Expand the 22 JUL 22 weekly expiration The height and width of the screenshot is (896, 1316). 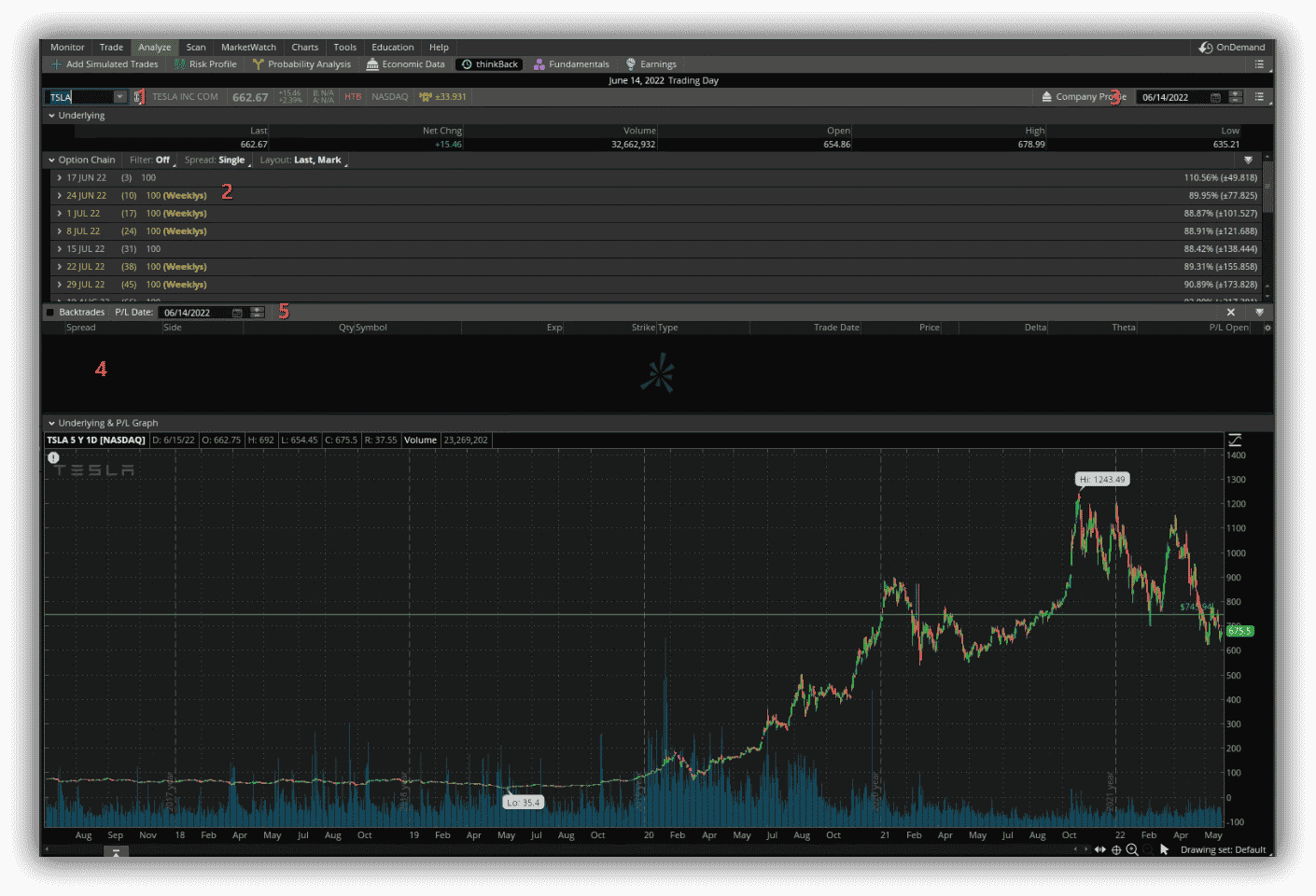60,267
